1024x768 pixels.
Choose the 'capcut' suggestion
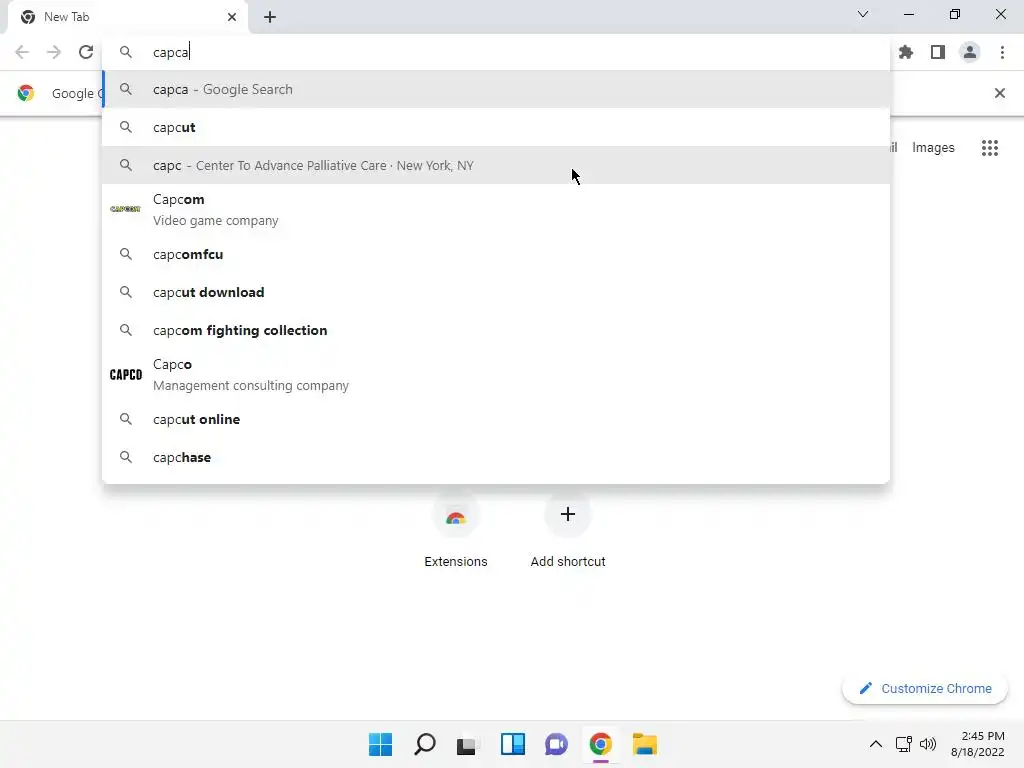coord(496,127)
